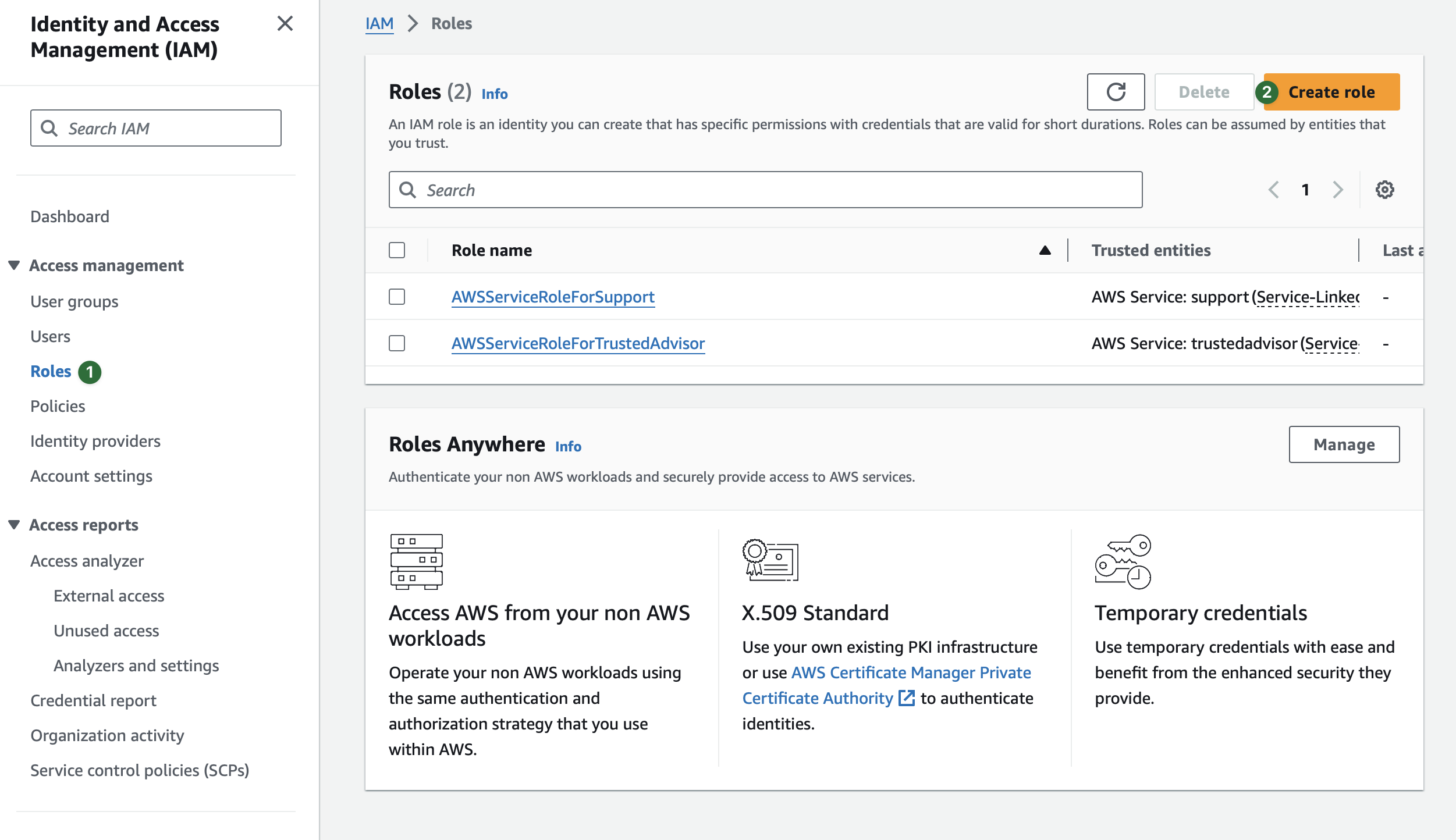The width and height of the screenshot is (1456, 840).
Task: Toggle the select-all roles checkbox
Action: tap(397, 250)
